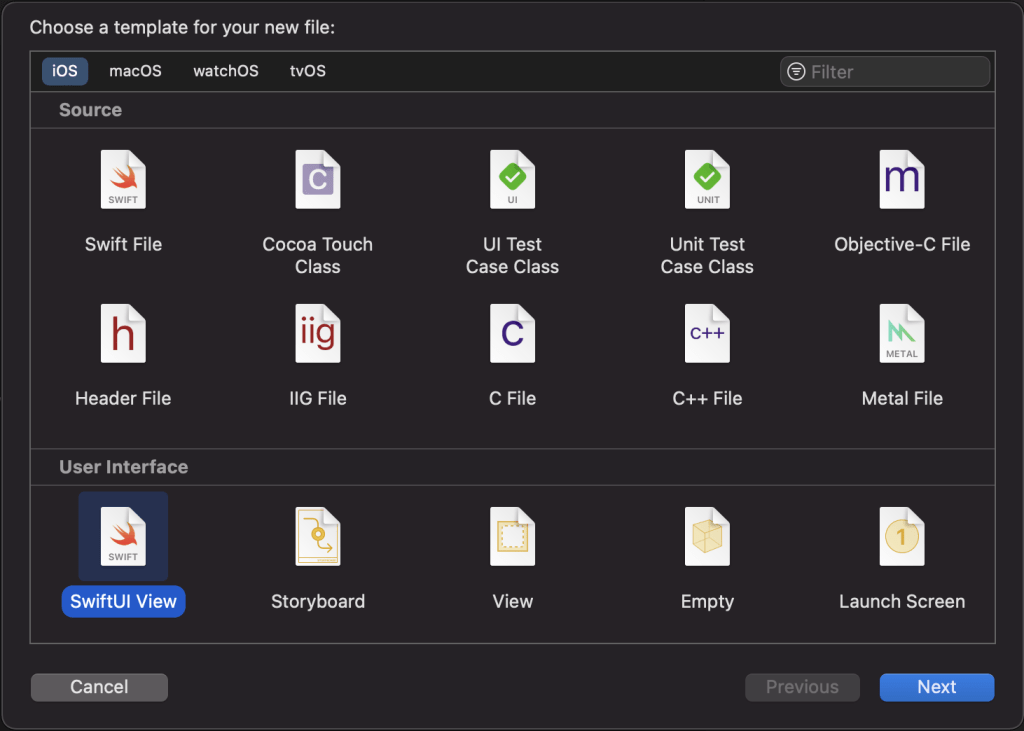Select the View interface template icon
The width and height of the screenshot is (1024, 731).
point(512,536)
